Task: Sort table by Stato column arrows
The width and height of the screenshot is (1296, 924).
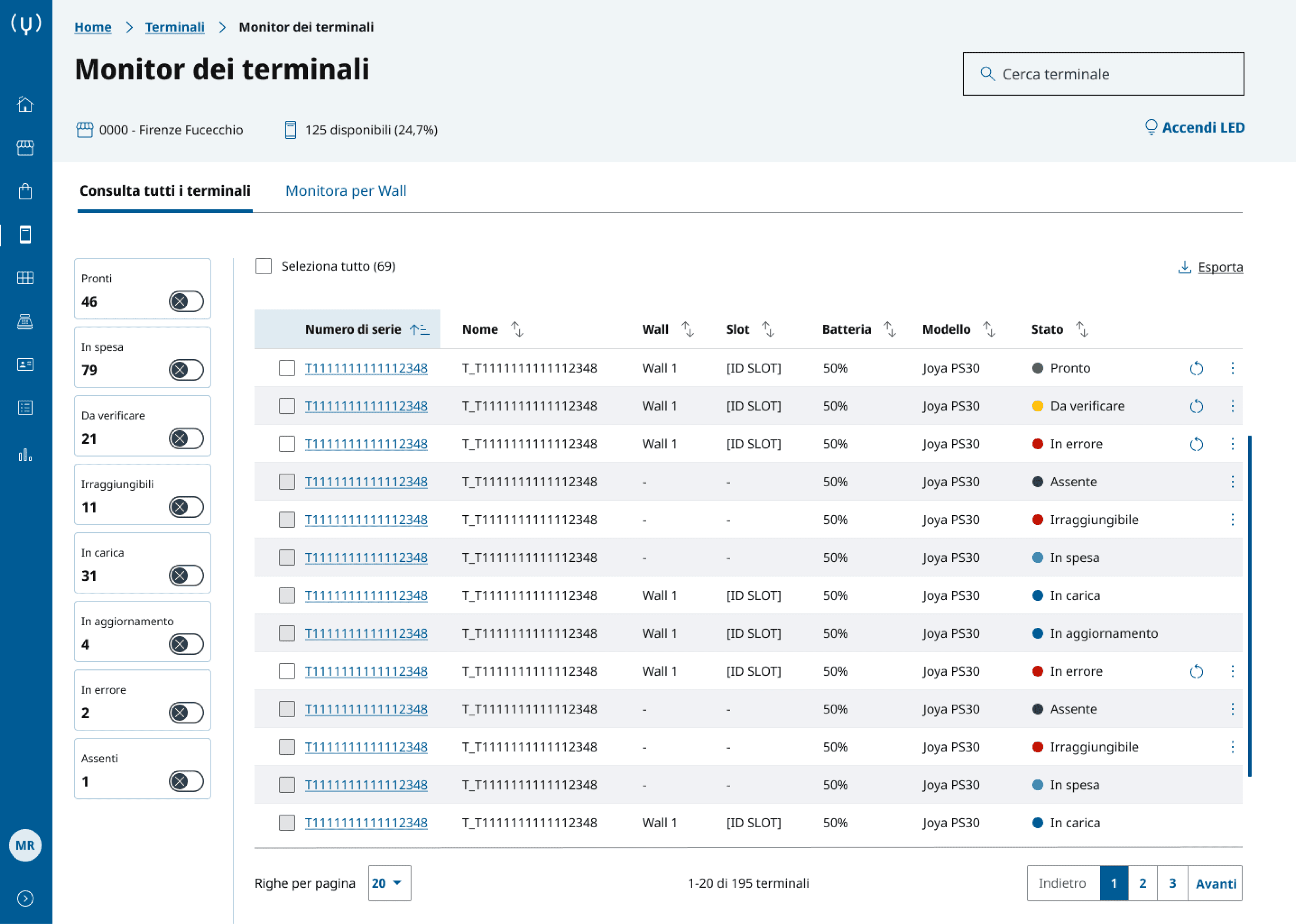Action: point(1081,329)
